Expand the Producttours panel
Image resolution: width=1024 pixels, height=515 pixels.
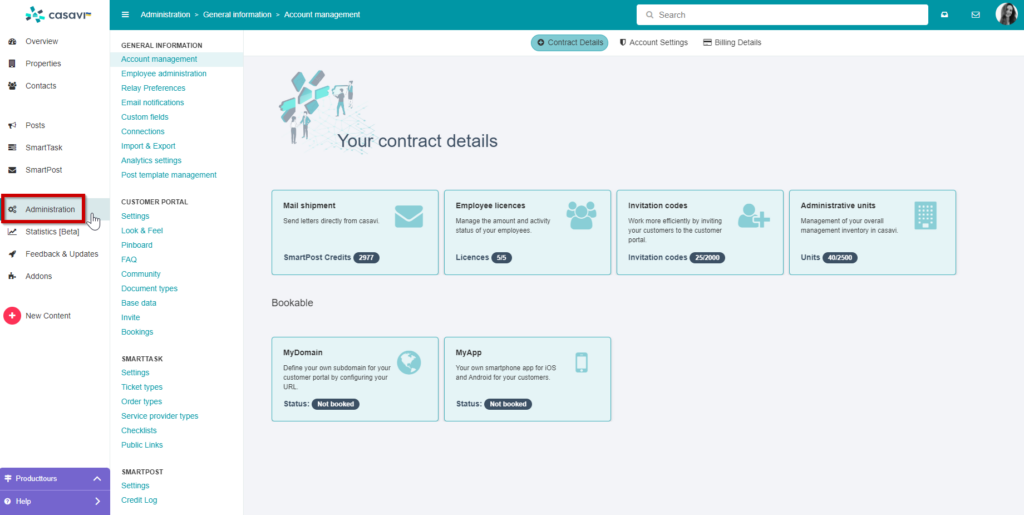[97, 479]
